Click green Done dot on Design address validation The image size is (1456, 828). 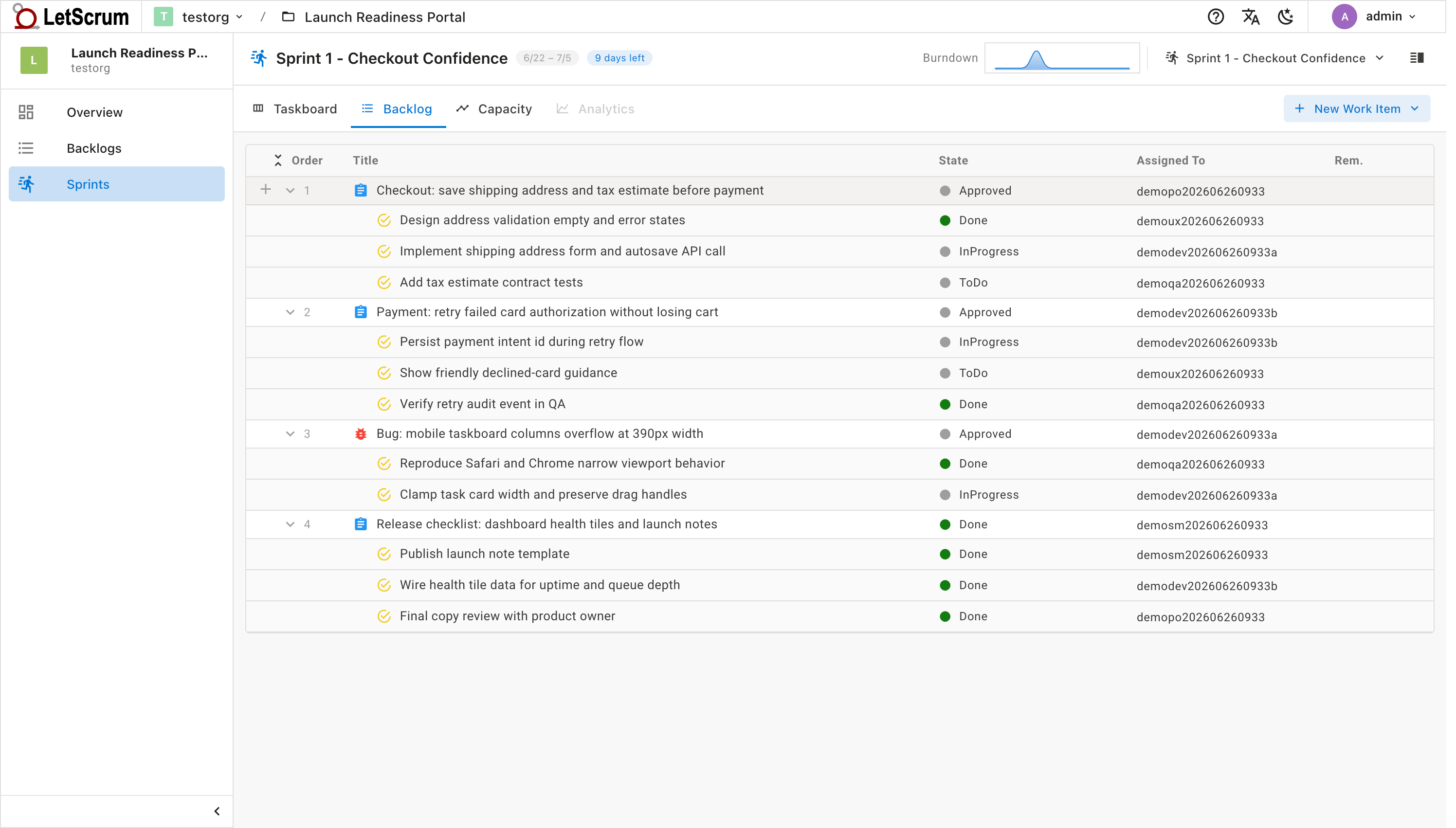pyautogui.click(x=945, y=221)
